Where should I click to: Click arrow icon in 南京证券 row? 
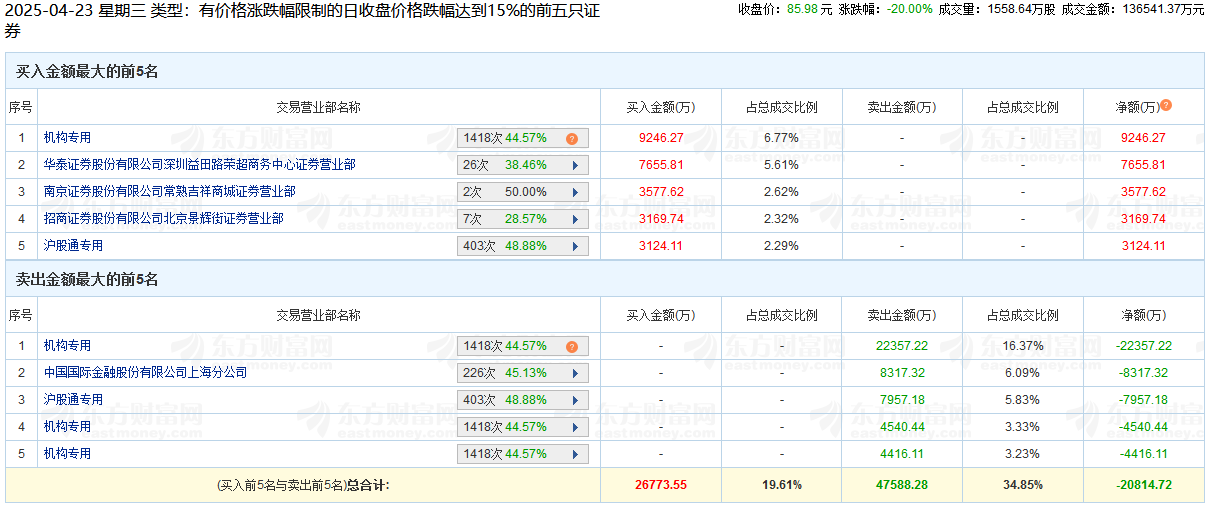(575, 192)
